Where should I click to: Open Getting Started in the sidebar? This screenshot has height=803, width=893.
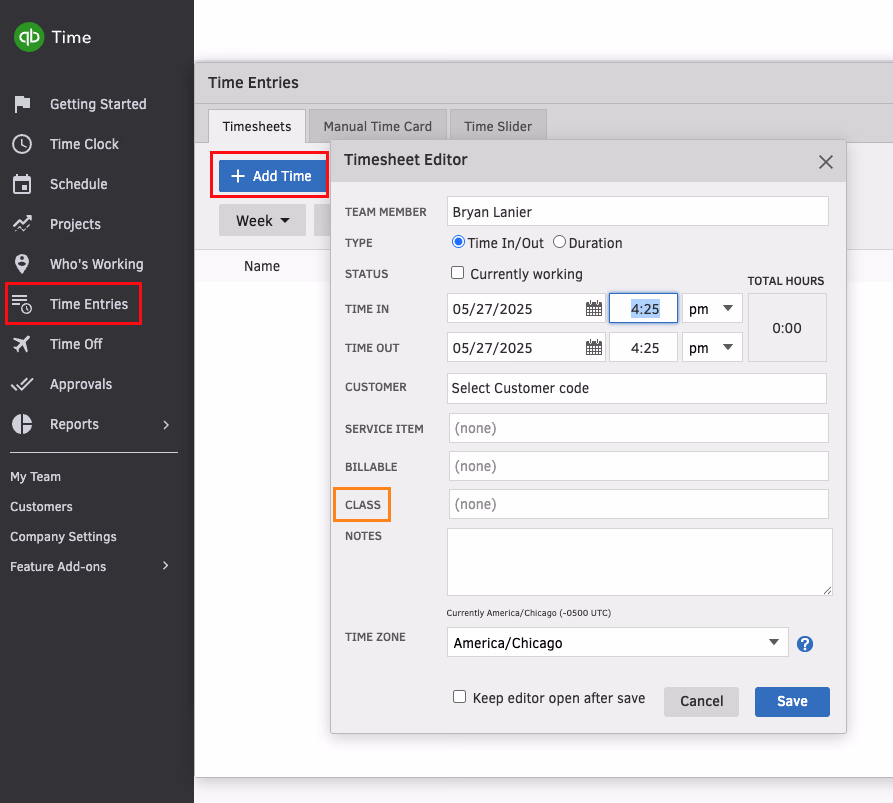98,104
